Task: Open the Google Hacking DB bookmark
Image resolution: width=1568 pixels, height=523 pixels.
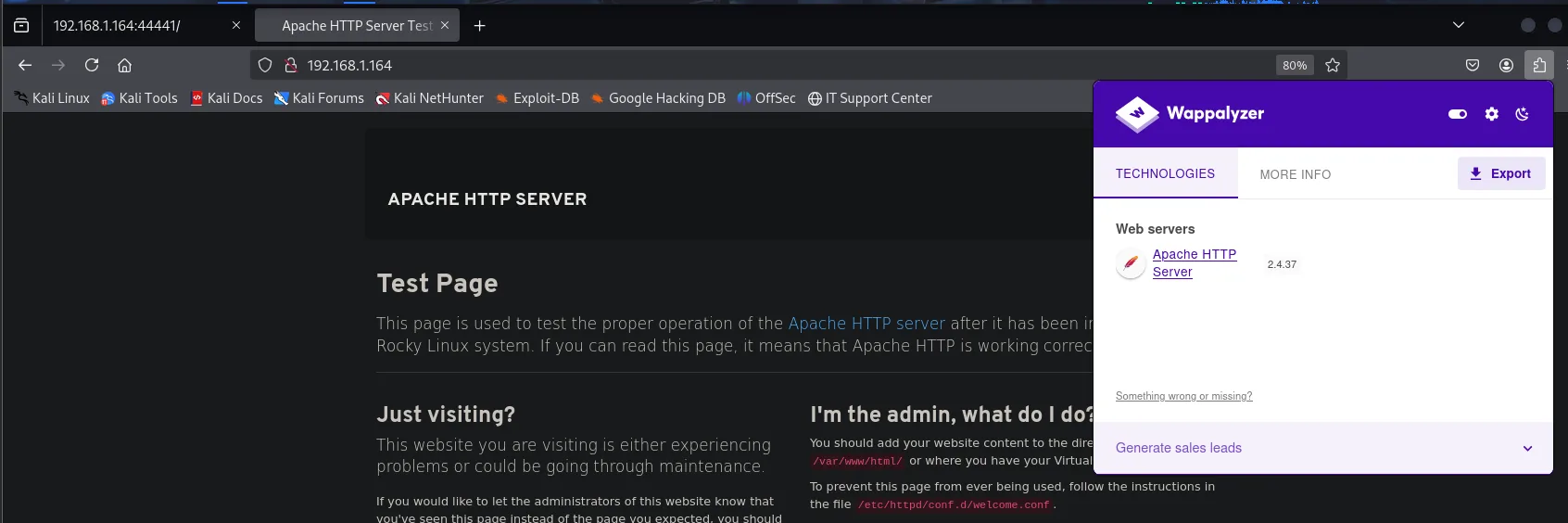Action: click(657, 98)
